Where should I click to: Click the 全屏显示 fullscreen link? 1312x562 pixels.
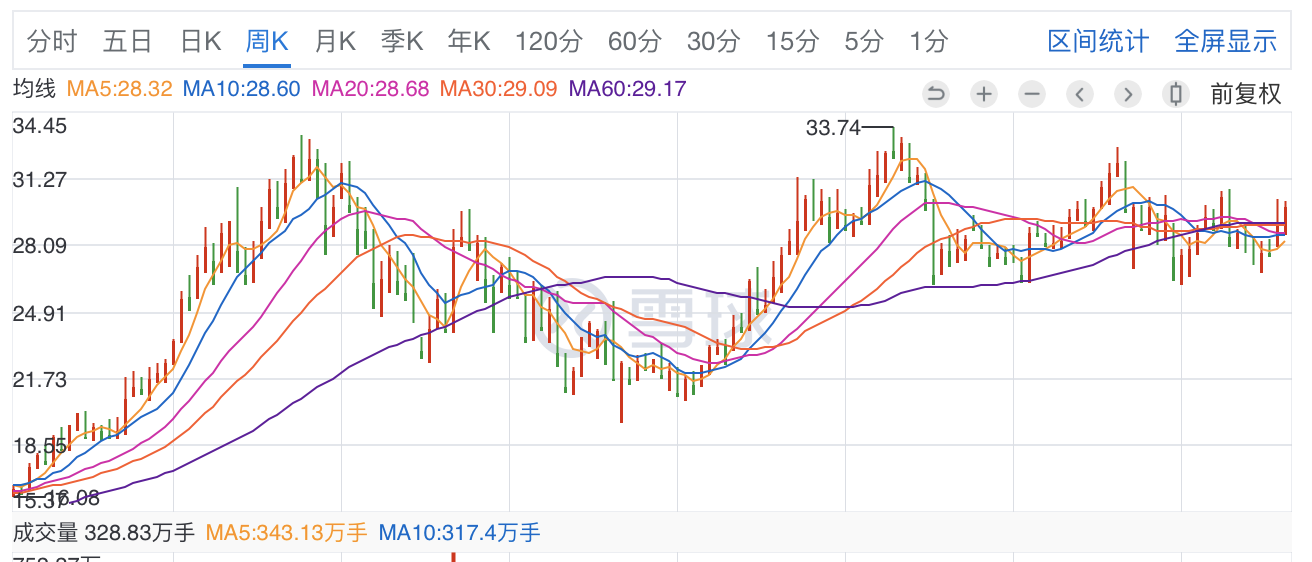click(x=1225, y=41)
